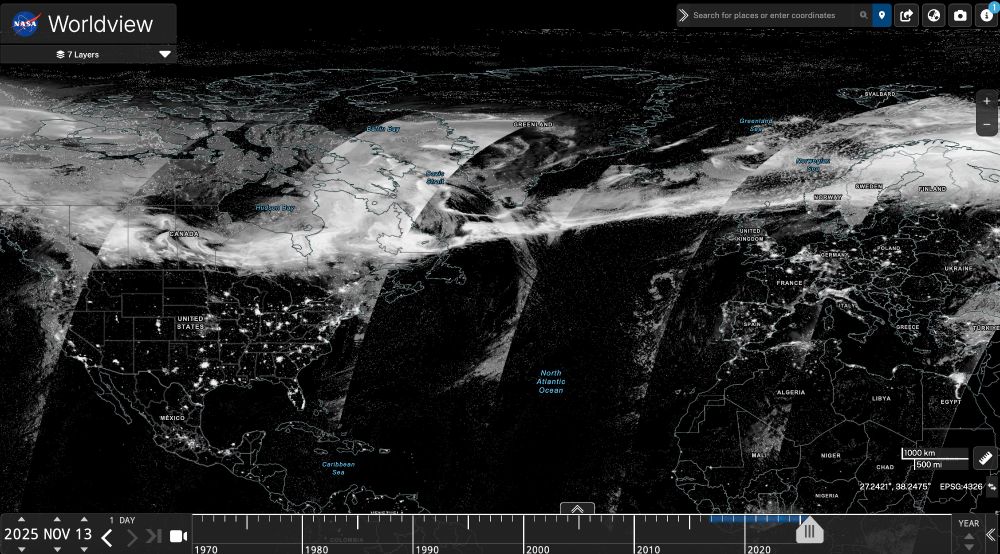Zoom out the map with minus button
Viewport: 1000px width, 554px height.
click(987, 124)
